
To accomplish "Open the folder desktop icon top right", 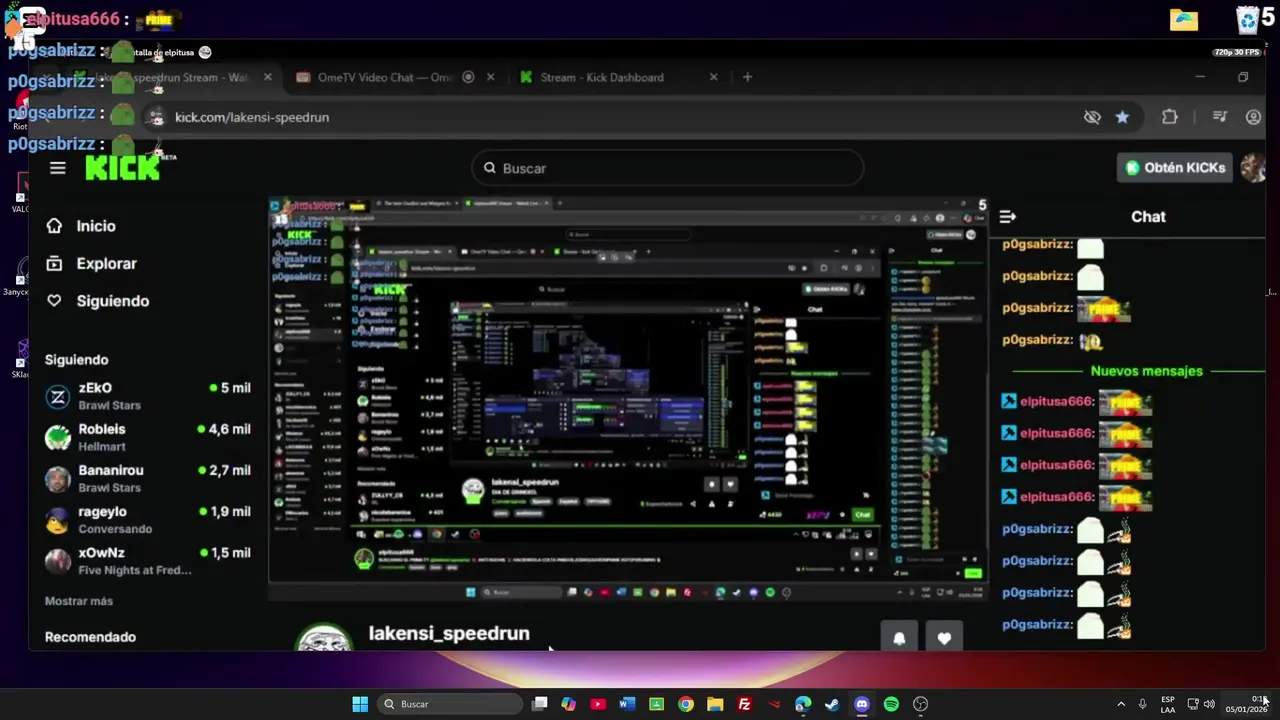I will coord(1184,20).
